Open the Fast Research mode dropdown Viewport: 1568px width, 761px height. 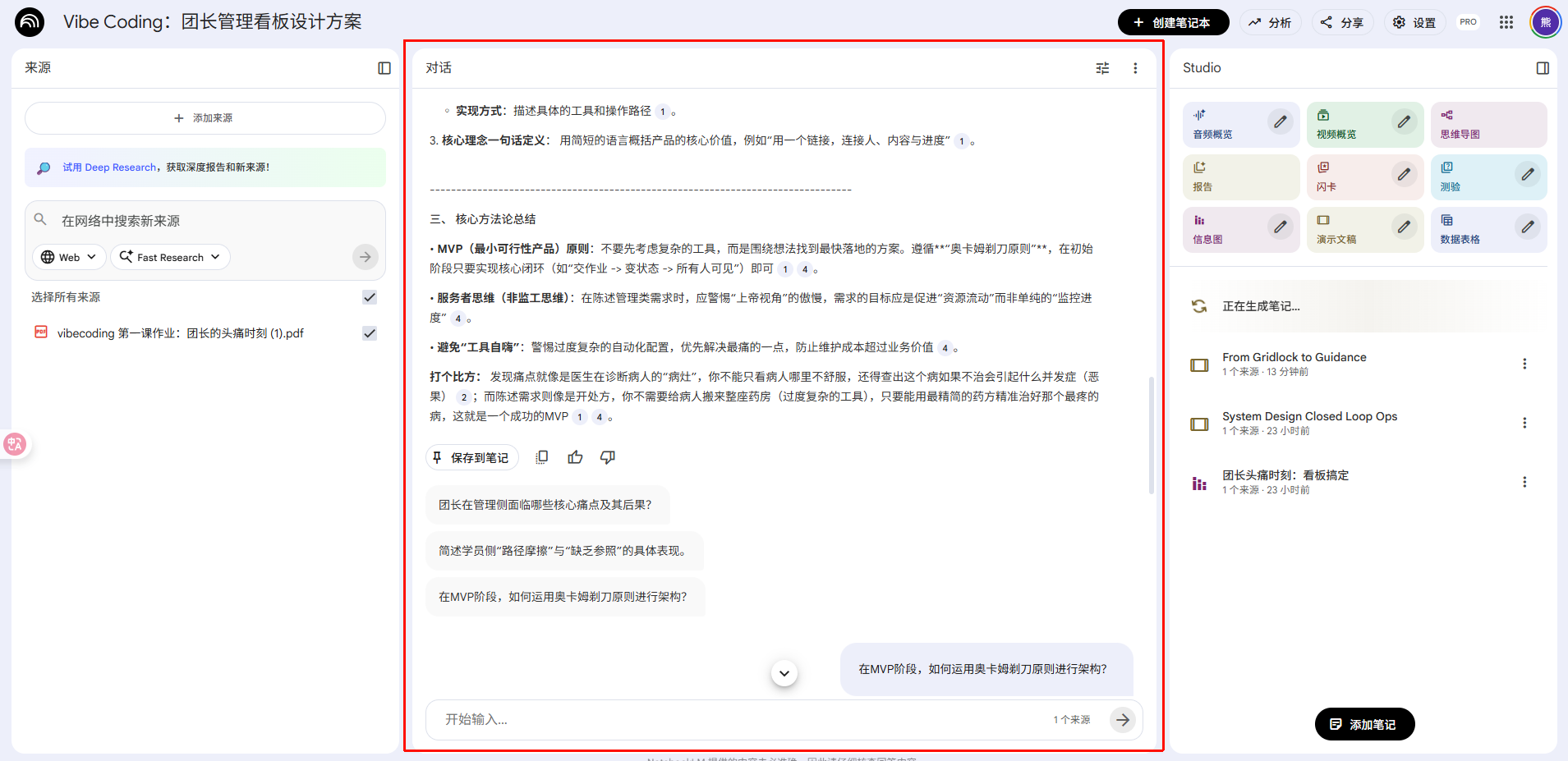(x=169, y=257)
